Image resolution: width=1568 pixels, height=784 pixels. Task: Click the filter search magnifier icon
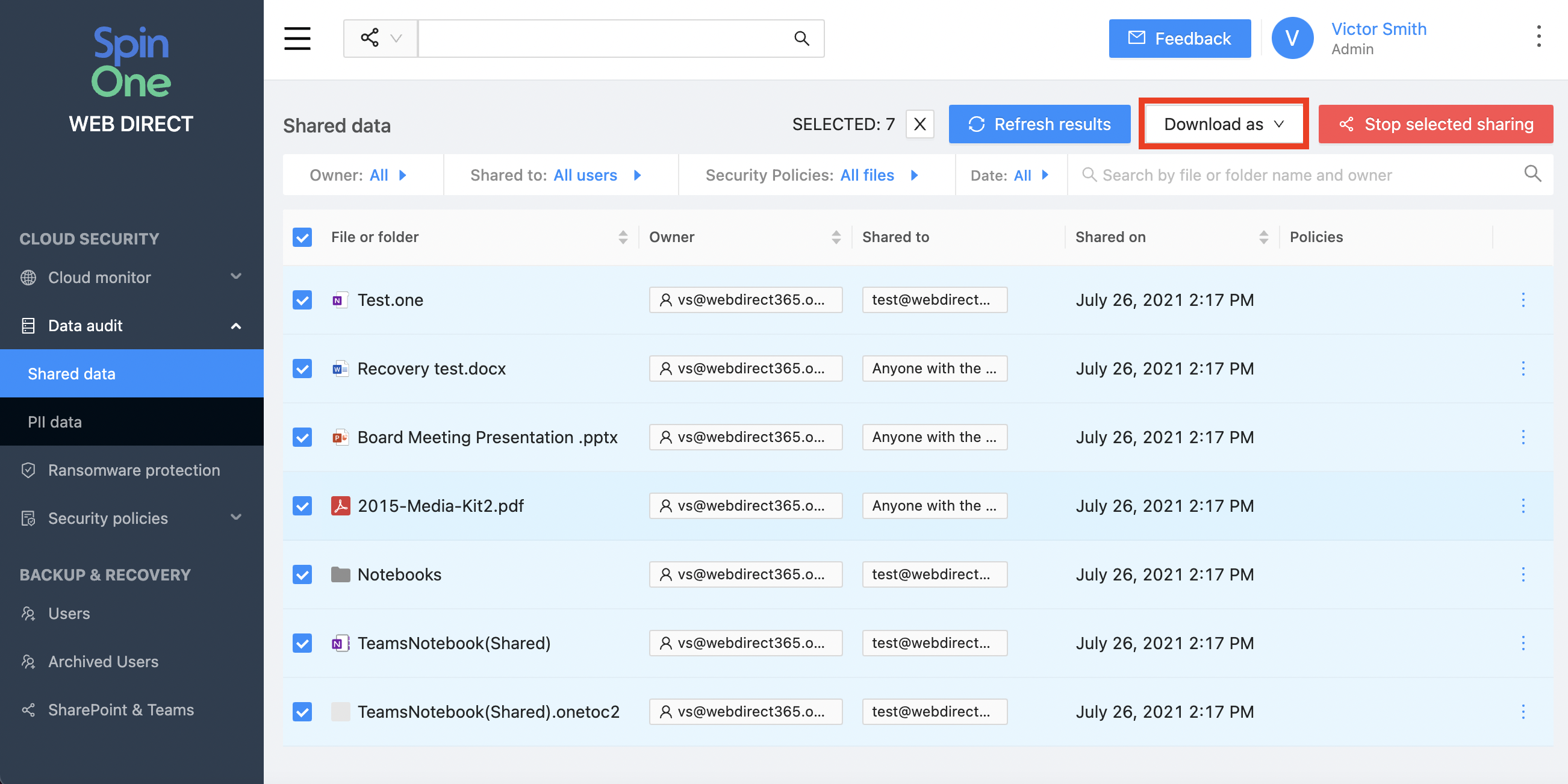pos(1532,175)
